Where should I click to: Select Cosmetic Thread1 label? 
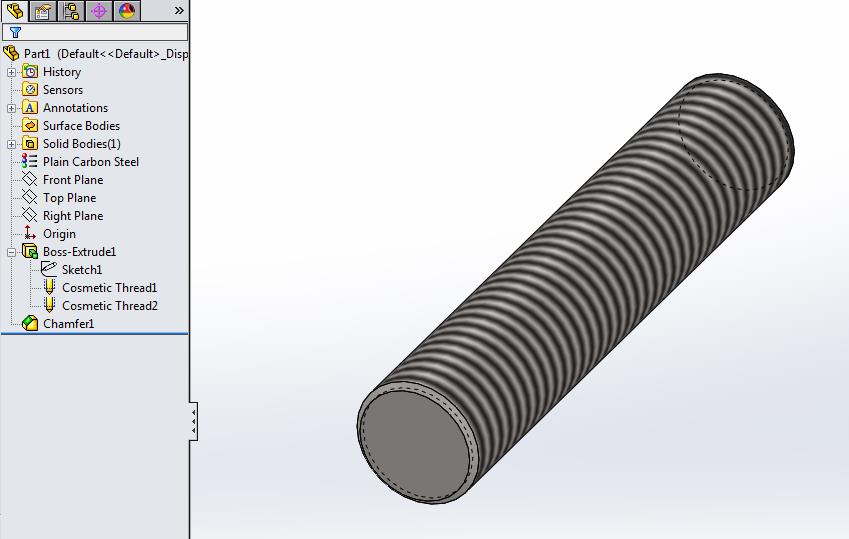point(109,288)
